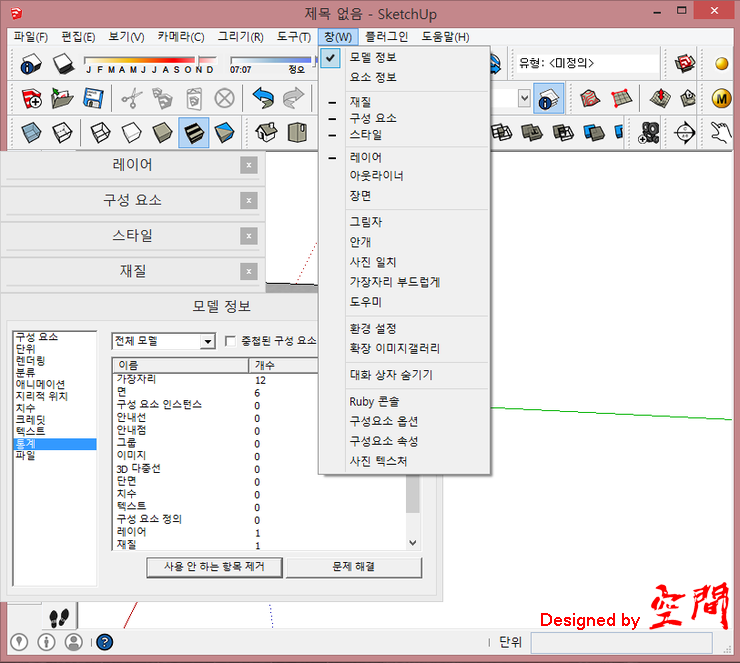The image size is (740, 663).
Task: Click the Paste clipboard icon
Action: pyautogui.click(x=193, y=99)
